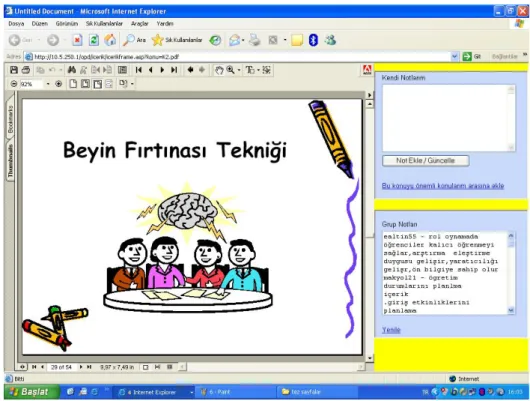Image resolution: width=530 pixels, height=401 pixels.
Task: Open the Düzen menu
Action: (x=40, y=24)
